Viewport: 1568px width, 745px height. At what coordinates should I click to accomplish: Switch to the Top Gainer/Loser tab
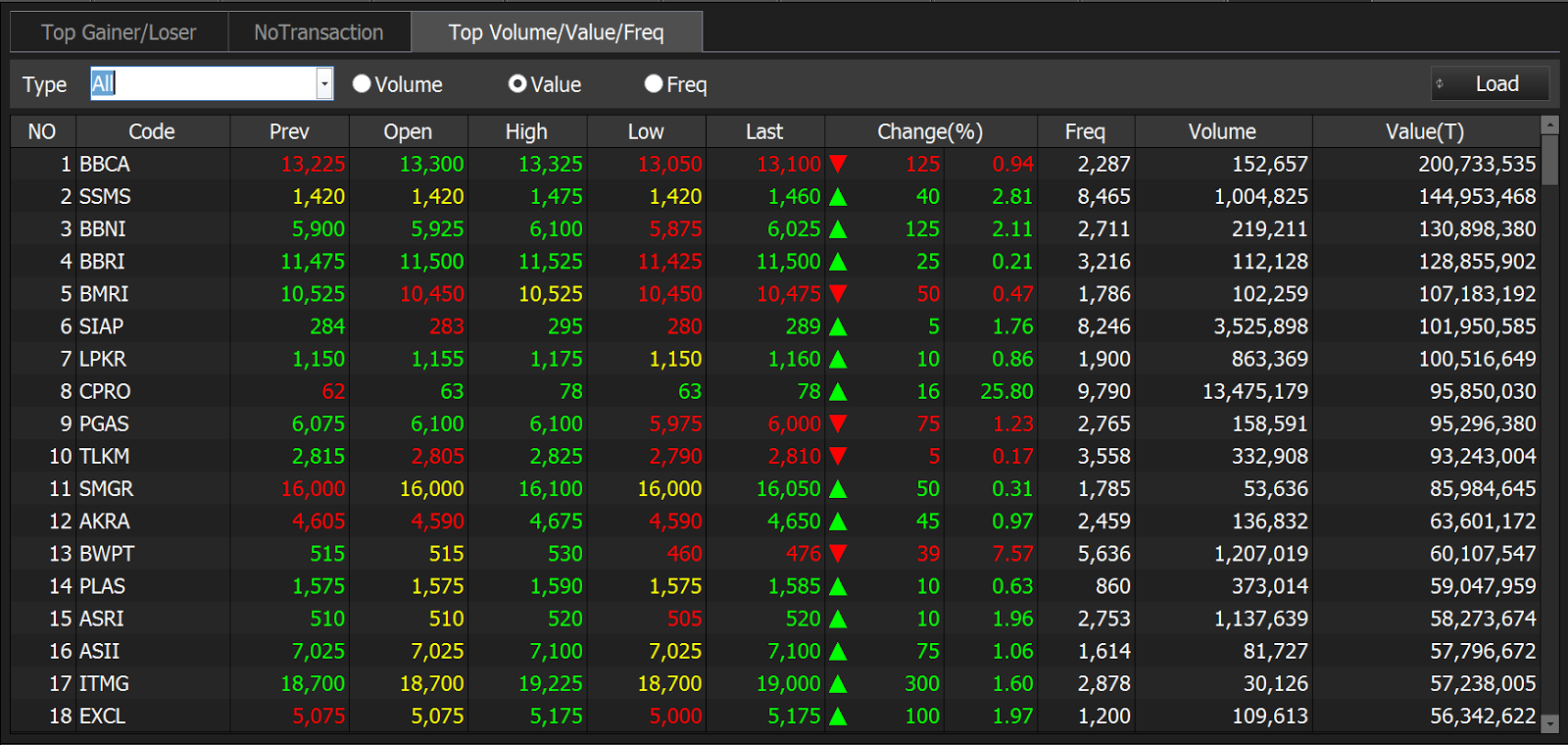point(119,32)
